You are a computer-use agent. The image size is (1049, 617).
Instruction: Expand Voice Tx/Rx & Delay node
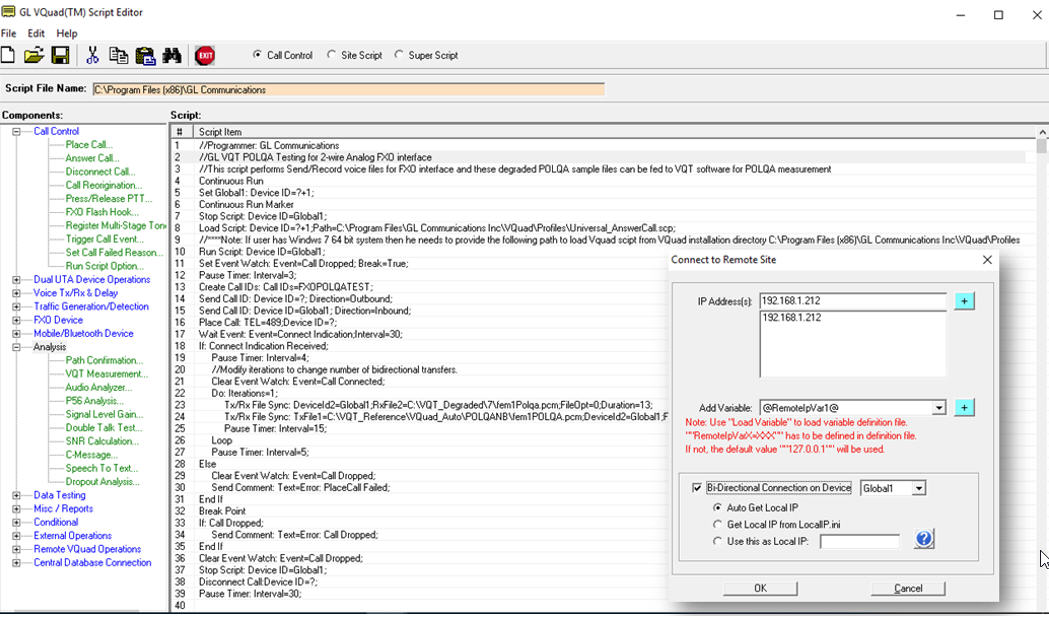tap(17, 293)
